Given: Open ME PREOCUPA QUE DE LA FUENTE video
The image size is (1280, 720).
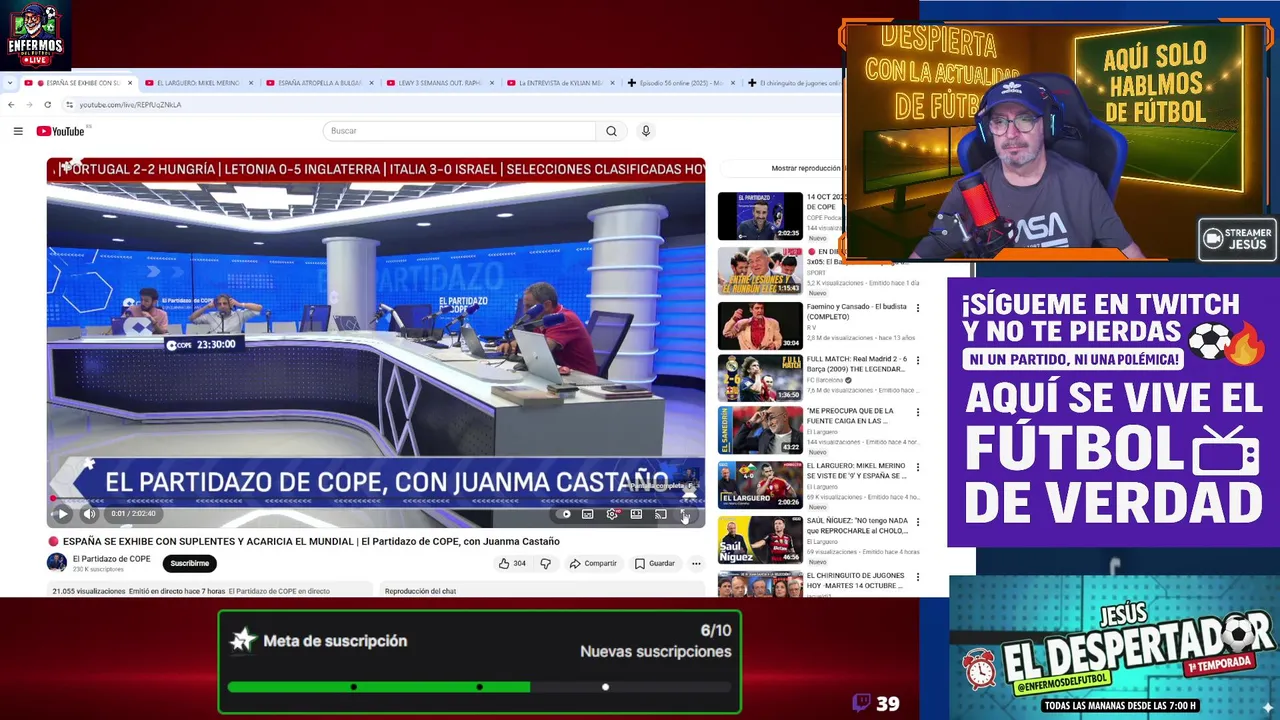Looking at the screenshot, I should coord(760,432).
